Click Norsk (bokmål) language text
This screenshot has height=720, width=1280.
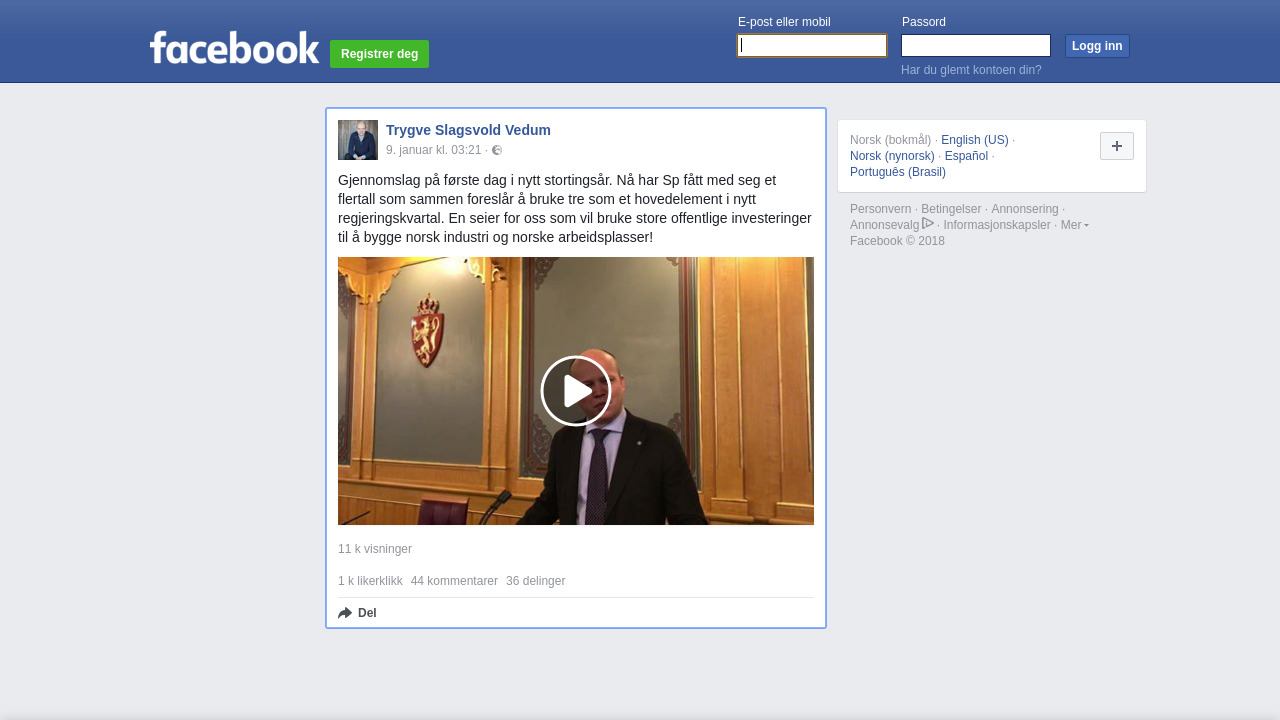(891, 140)
